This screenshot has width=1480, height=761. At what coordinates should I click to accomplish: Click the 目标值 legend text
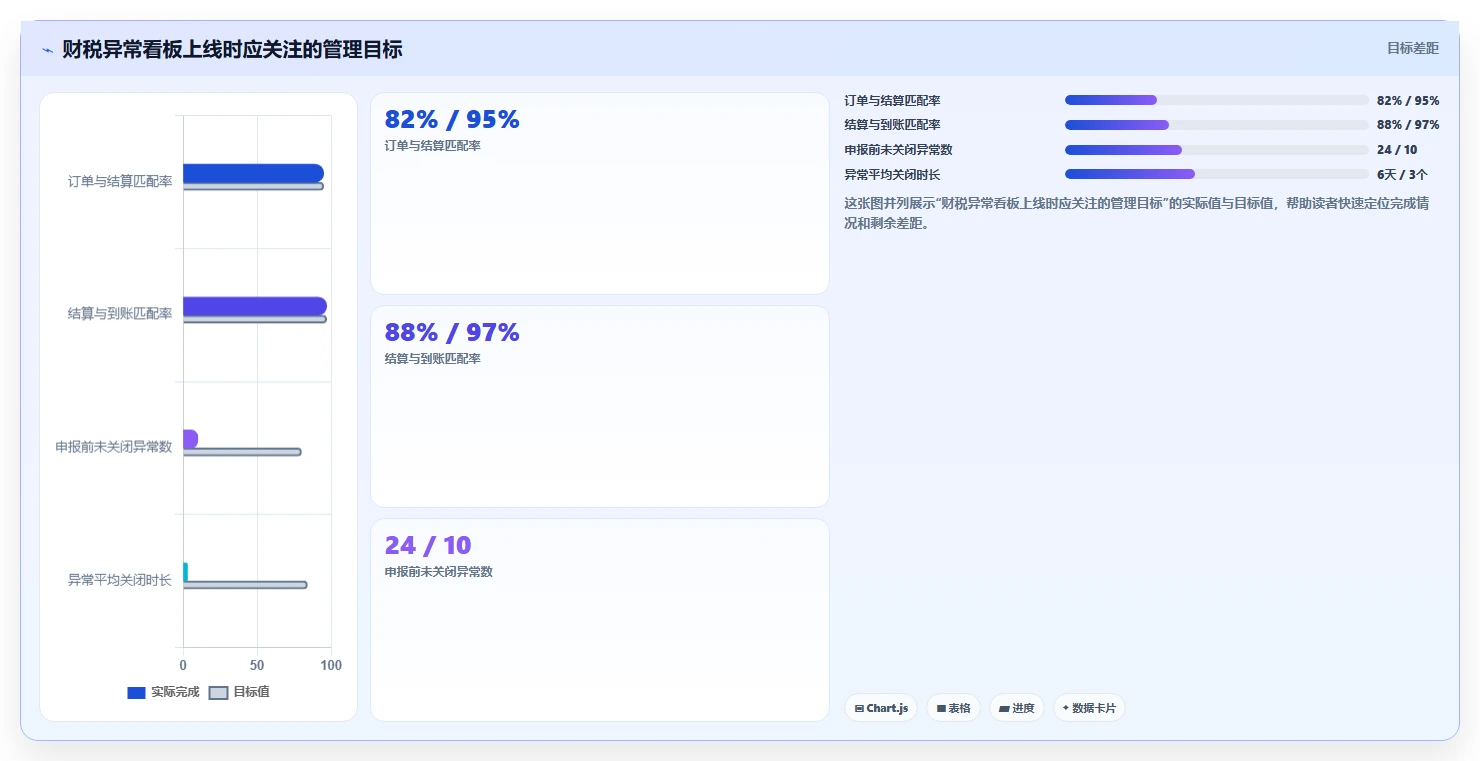251,692
